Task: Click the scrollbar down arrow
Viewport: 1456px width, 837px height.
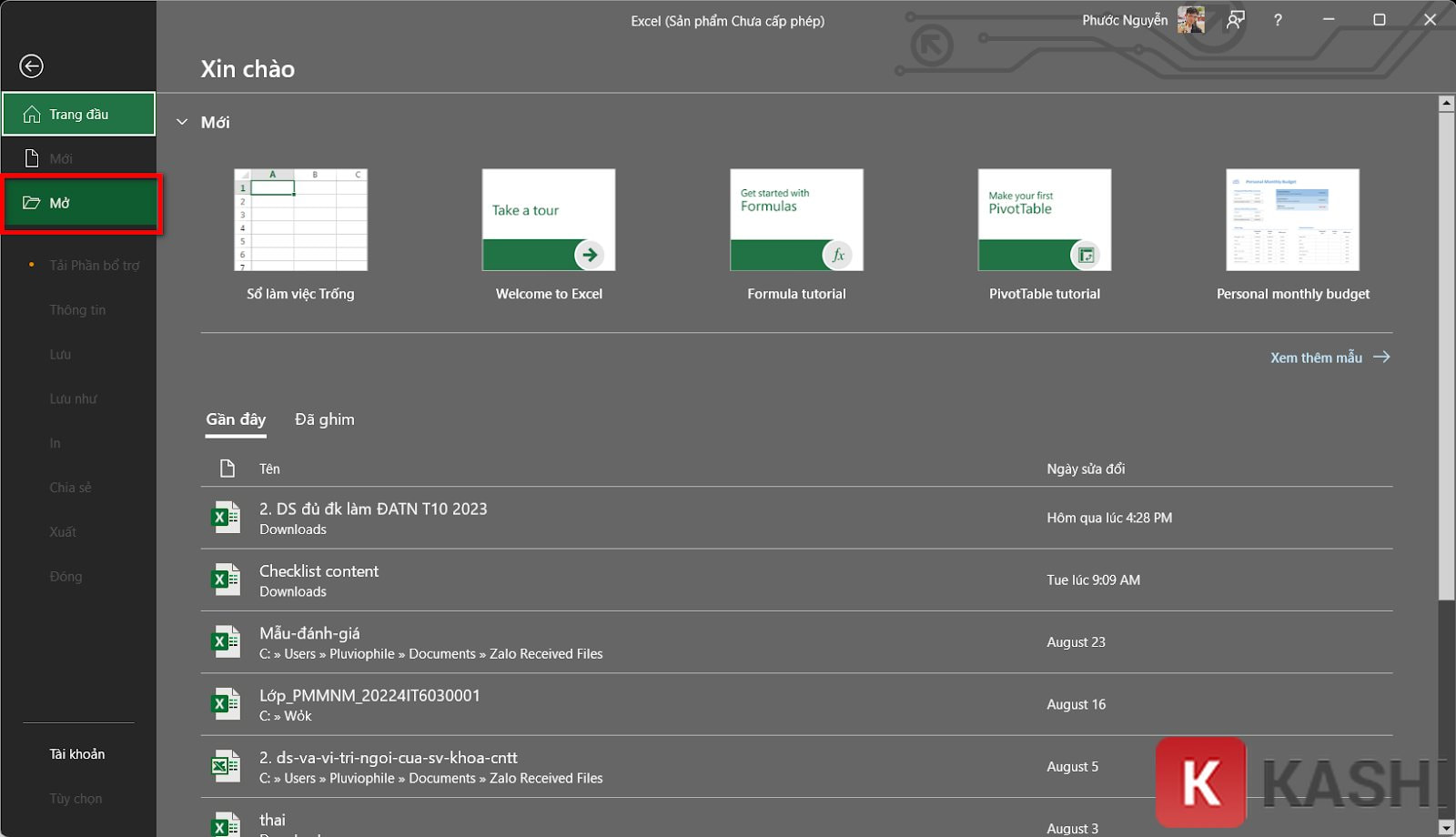Action: point(1446,827)
